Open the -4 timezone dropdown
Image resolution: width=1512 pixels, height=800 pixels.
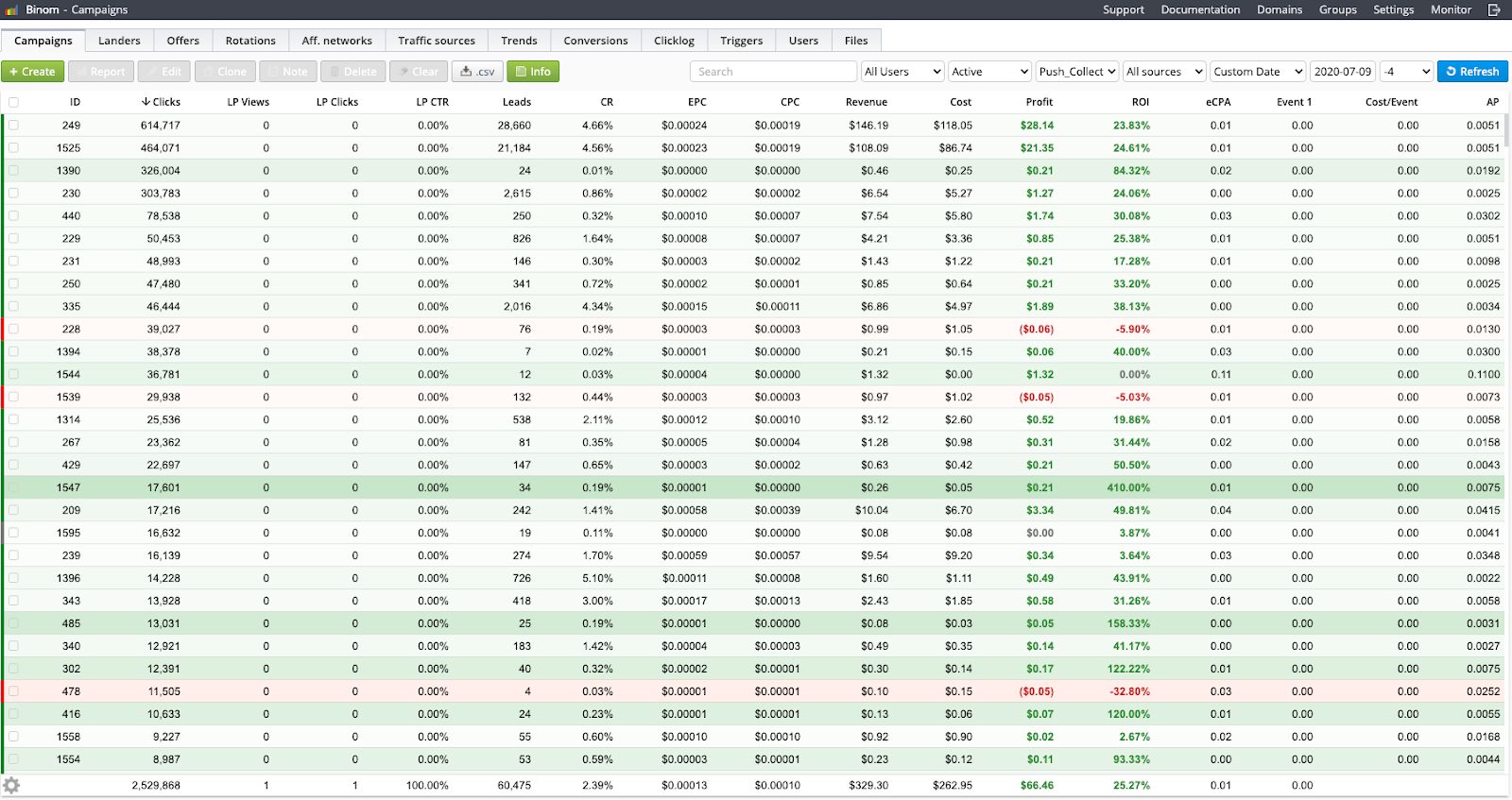(1406, 72)
